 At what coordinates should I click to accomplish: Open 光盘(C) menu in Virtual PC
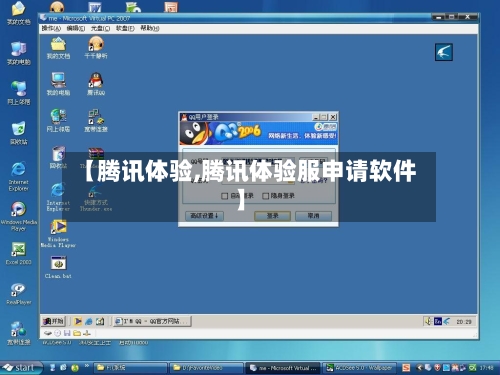pyautogui.click(x=100, y=28)
